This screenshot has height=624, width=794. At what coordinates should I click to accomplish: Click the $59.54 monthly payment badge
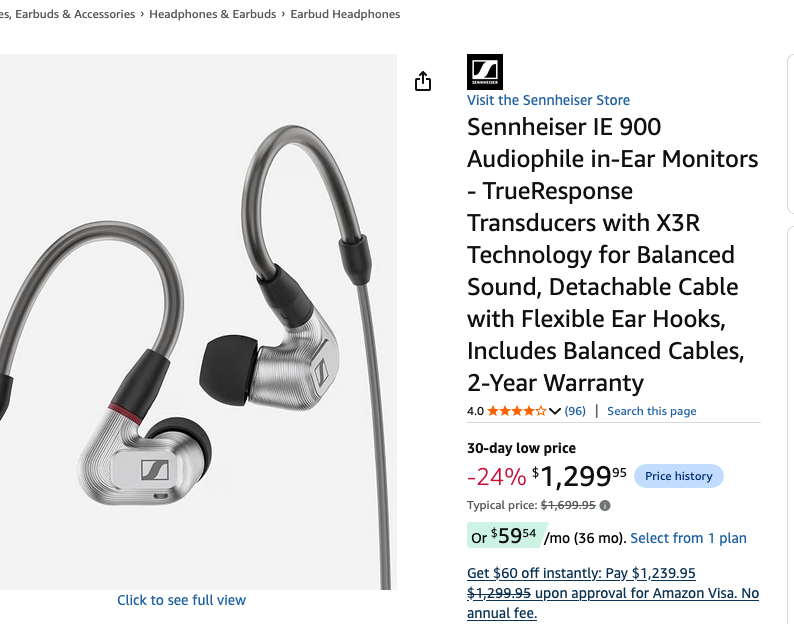coord(506,535)
